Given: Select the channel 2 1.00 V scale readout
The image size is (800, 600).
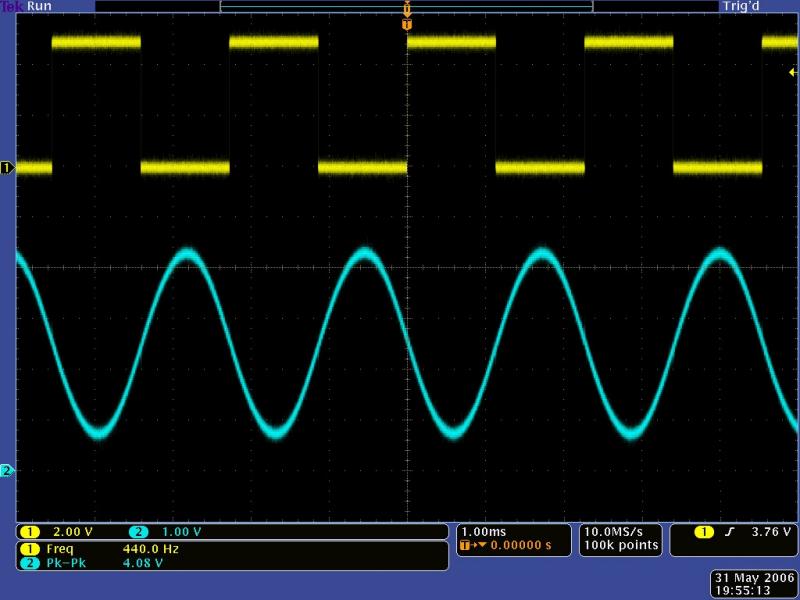Looking at the screenshot, I should click(x=181, y=532).
